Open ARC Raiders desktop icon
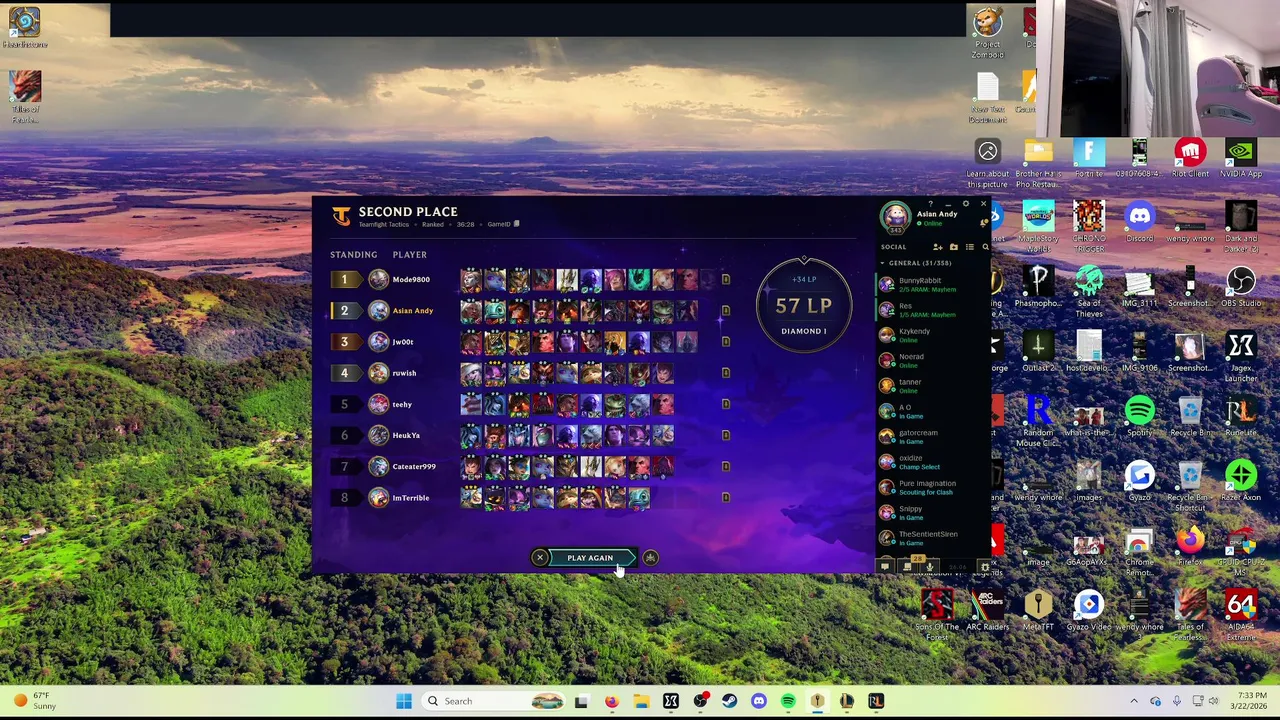1280x720 pixels. tap(987, 610)
